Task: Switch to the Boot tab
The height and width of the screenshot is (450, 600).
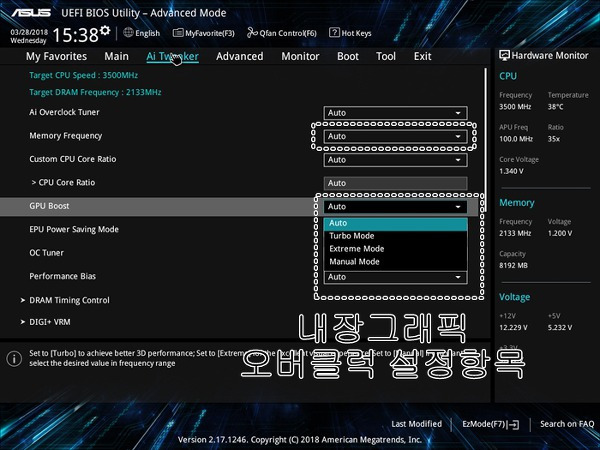Action: point(348,56)
